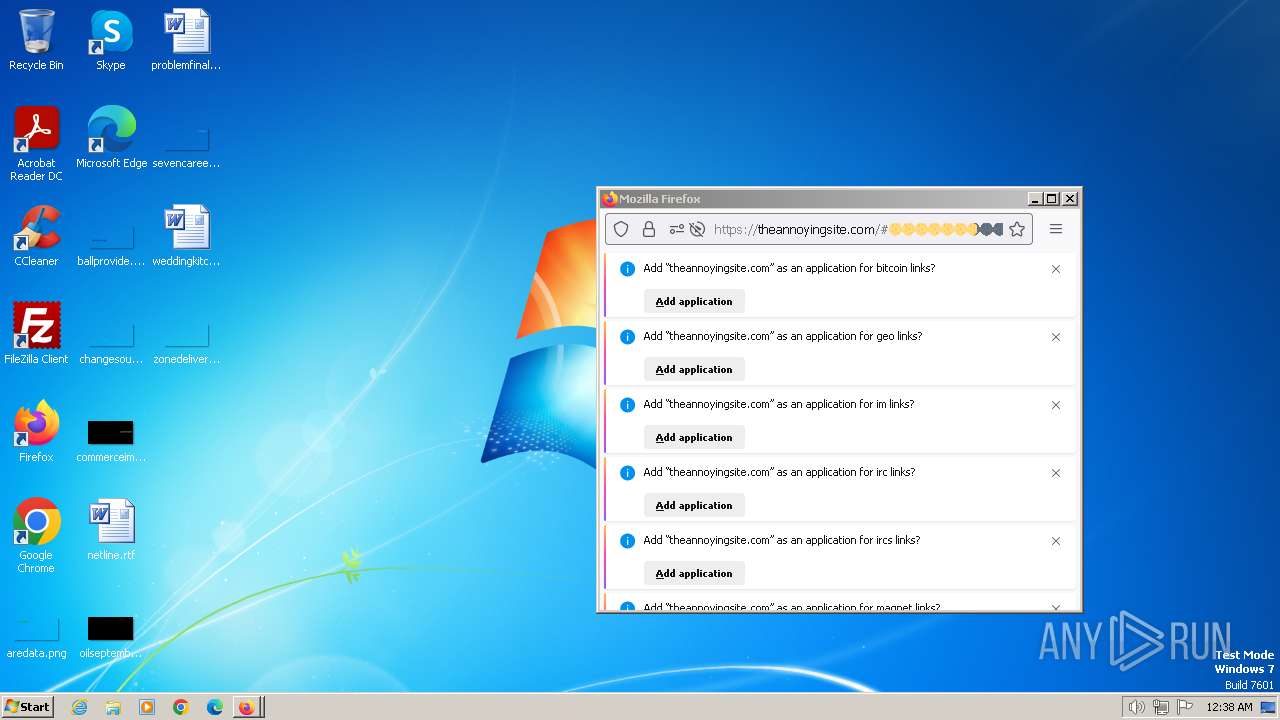Dismiss the irc links notification
The image size is (1280, 720).
click(1056, 473)
